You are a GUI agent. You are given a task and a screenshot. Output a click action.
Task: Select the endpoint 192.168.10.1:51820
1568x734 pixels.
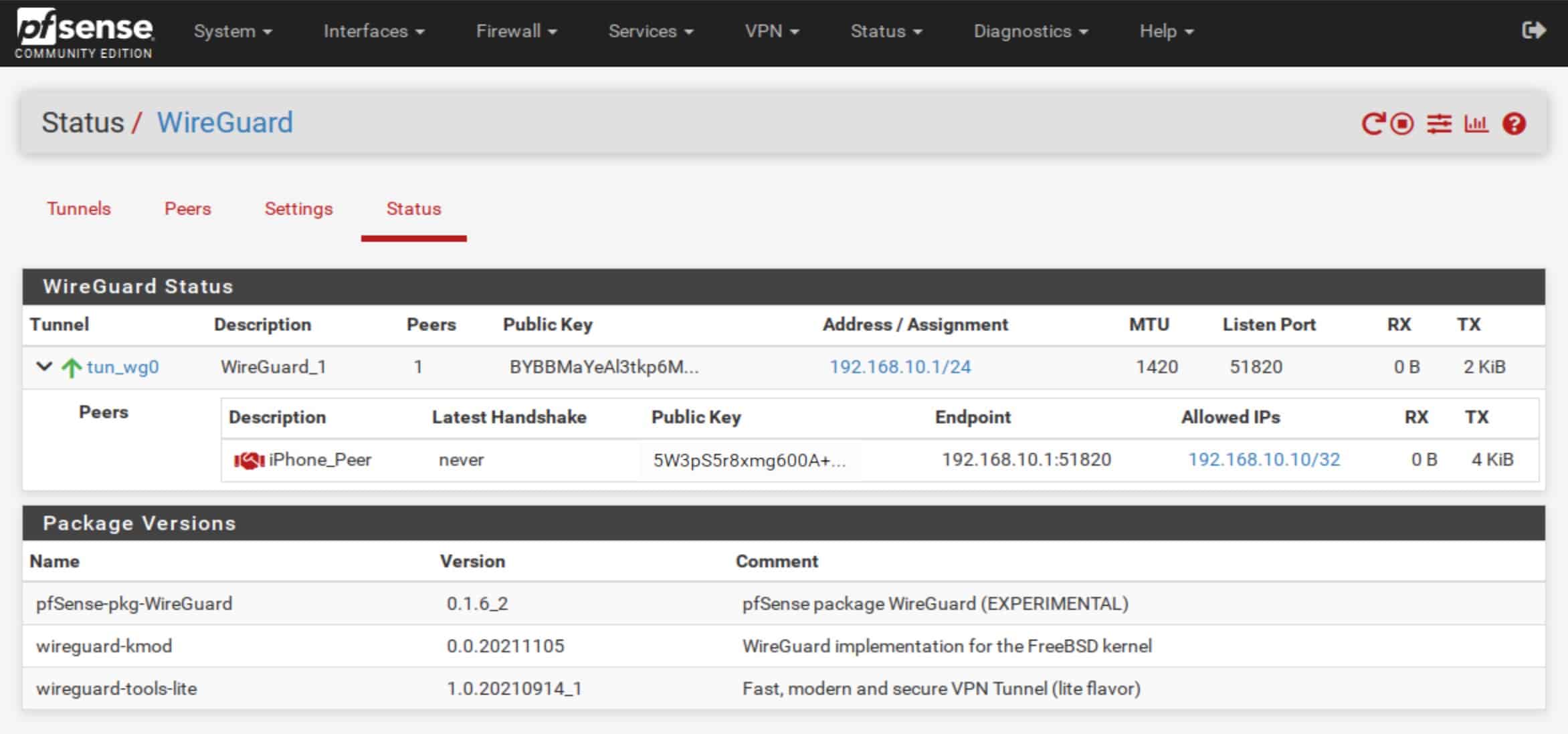[1027, 460]
